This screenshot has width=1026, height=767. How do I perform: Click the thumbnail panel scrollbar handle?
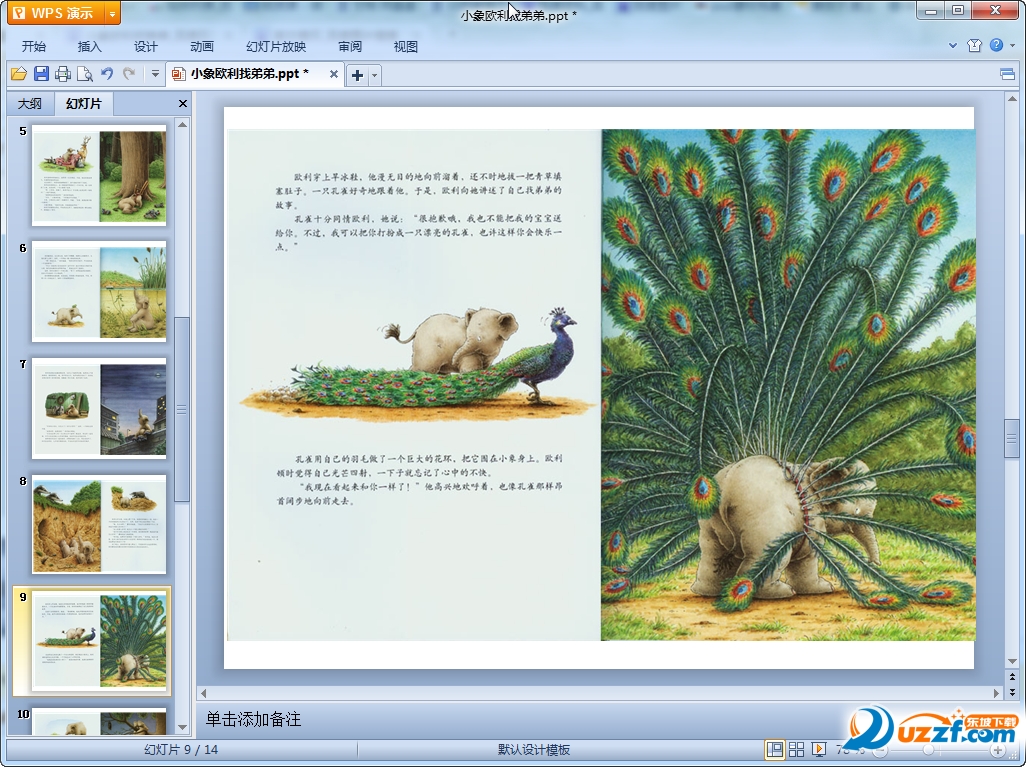(x=183, y=410)
